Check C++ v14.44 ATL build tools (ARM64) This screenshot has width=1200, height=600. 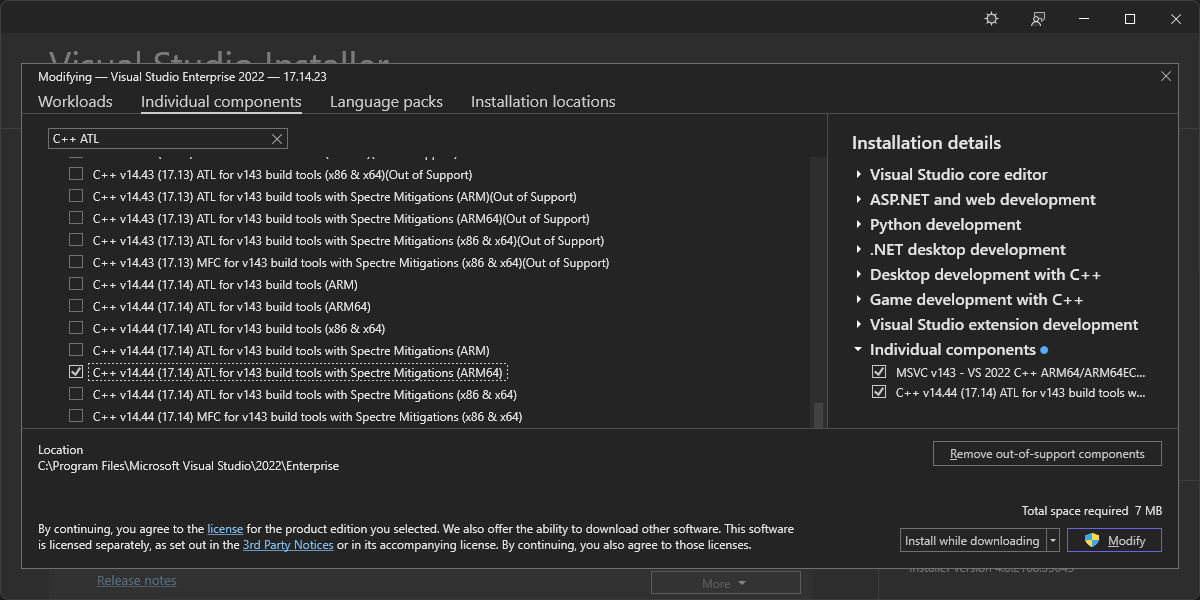[76, 307]
